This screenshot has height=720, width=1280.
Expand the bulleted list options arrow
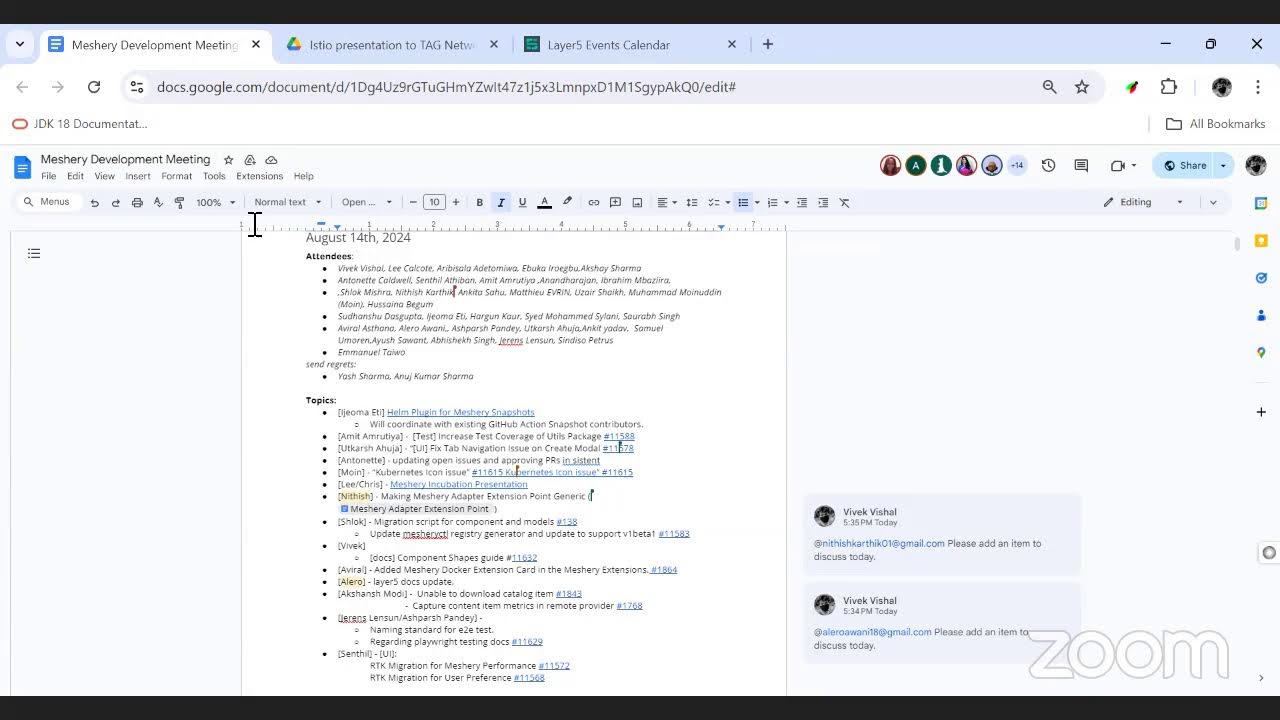pos(757,202)
